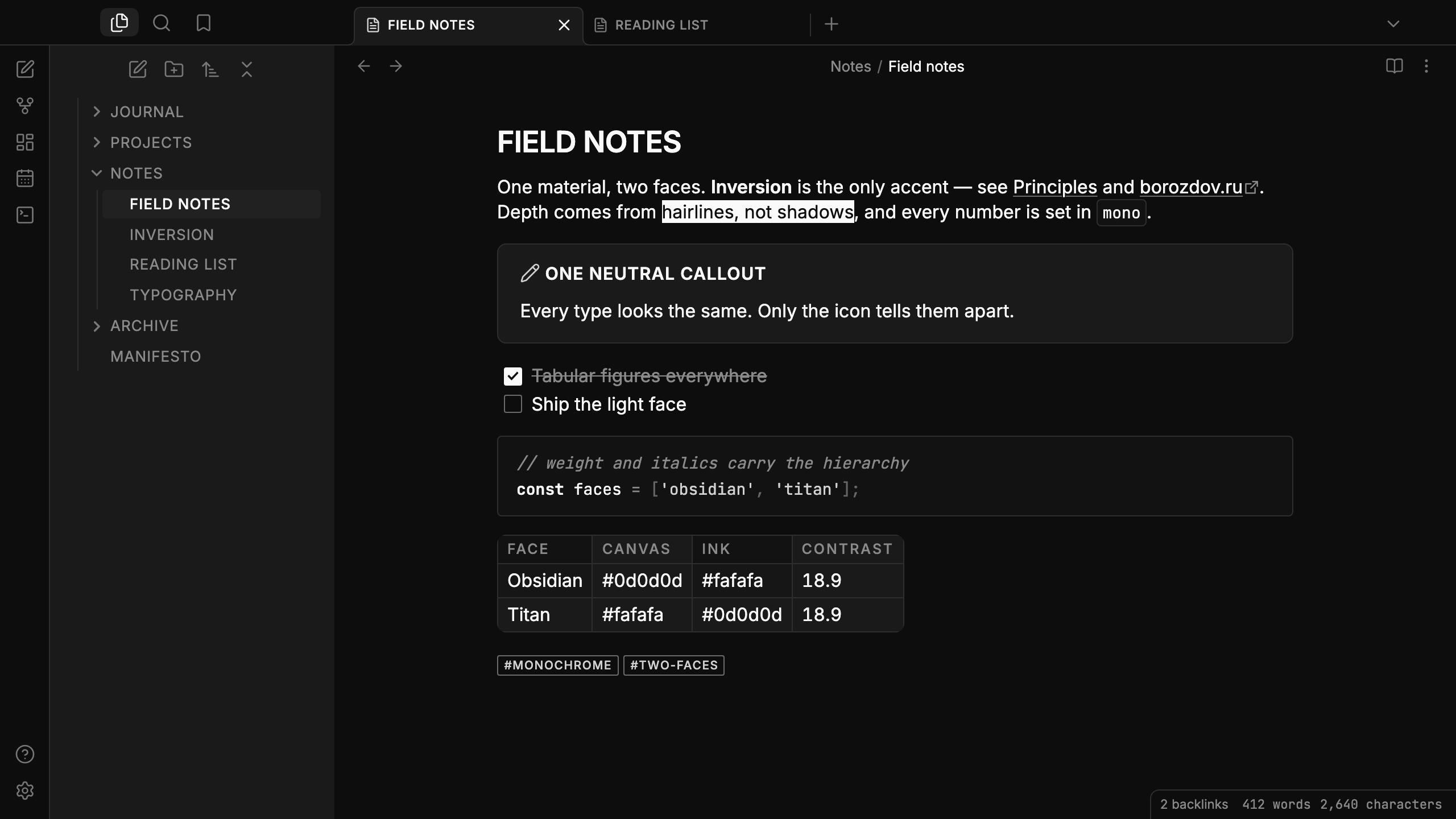Click 'Notes' in the breadcrumb
1456x819 pixels.
(851, 67)
